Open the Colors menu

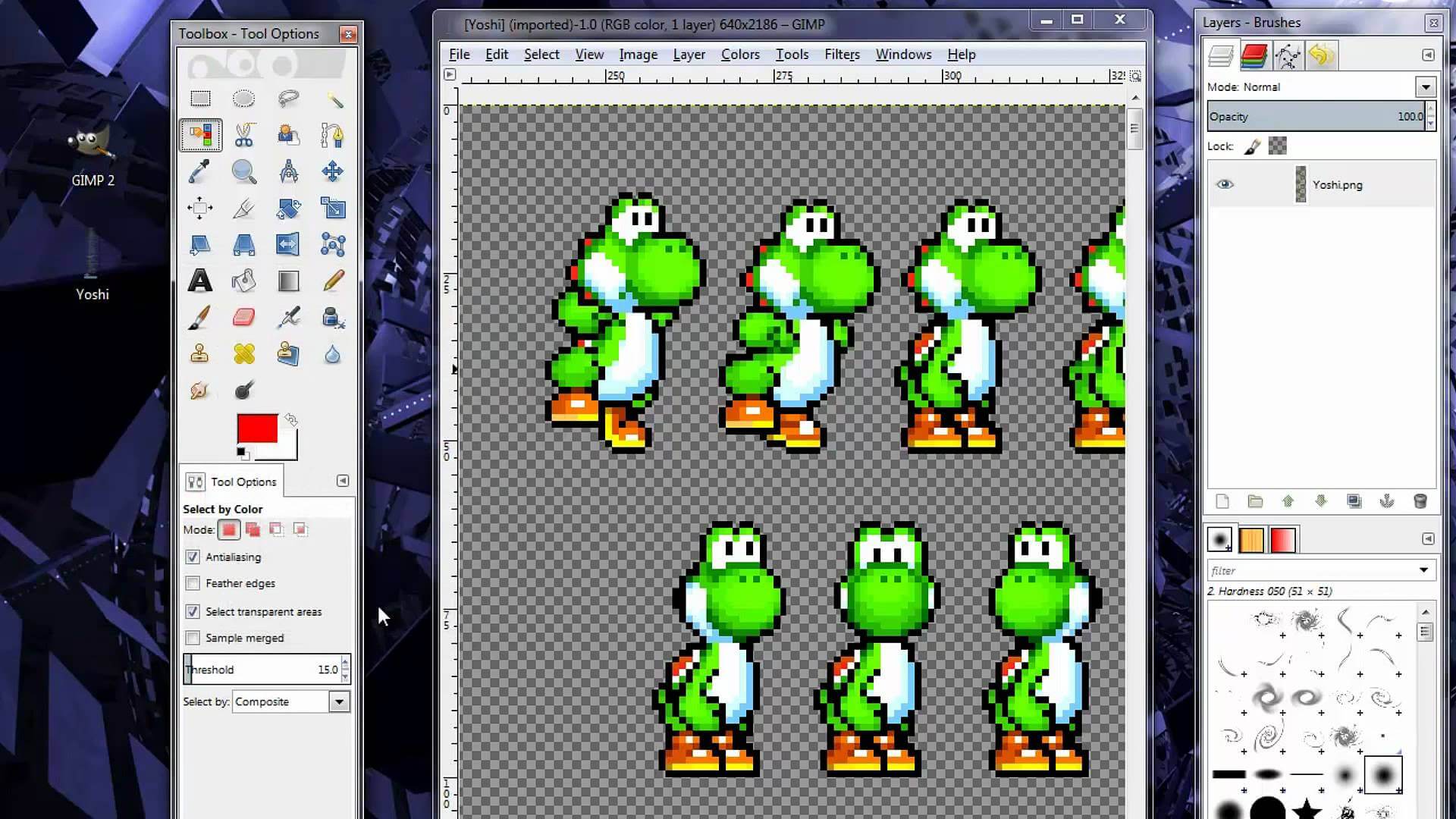tap(740, 54)
